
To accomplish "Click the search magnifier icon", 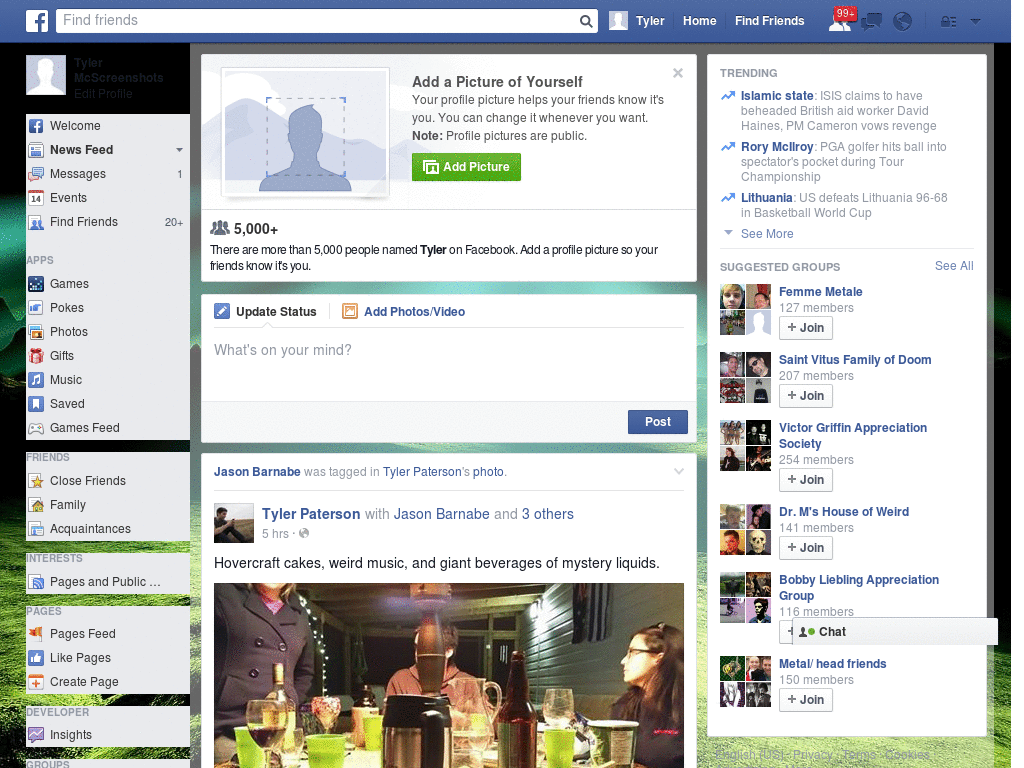I will coord(586,22).
